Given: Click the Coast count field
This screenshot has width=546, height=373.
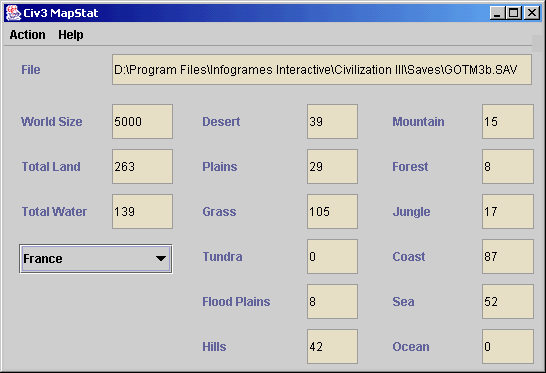Looking at the screenshot, I should point(508,256).
